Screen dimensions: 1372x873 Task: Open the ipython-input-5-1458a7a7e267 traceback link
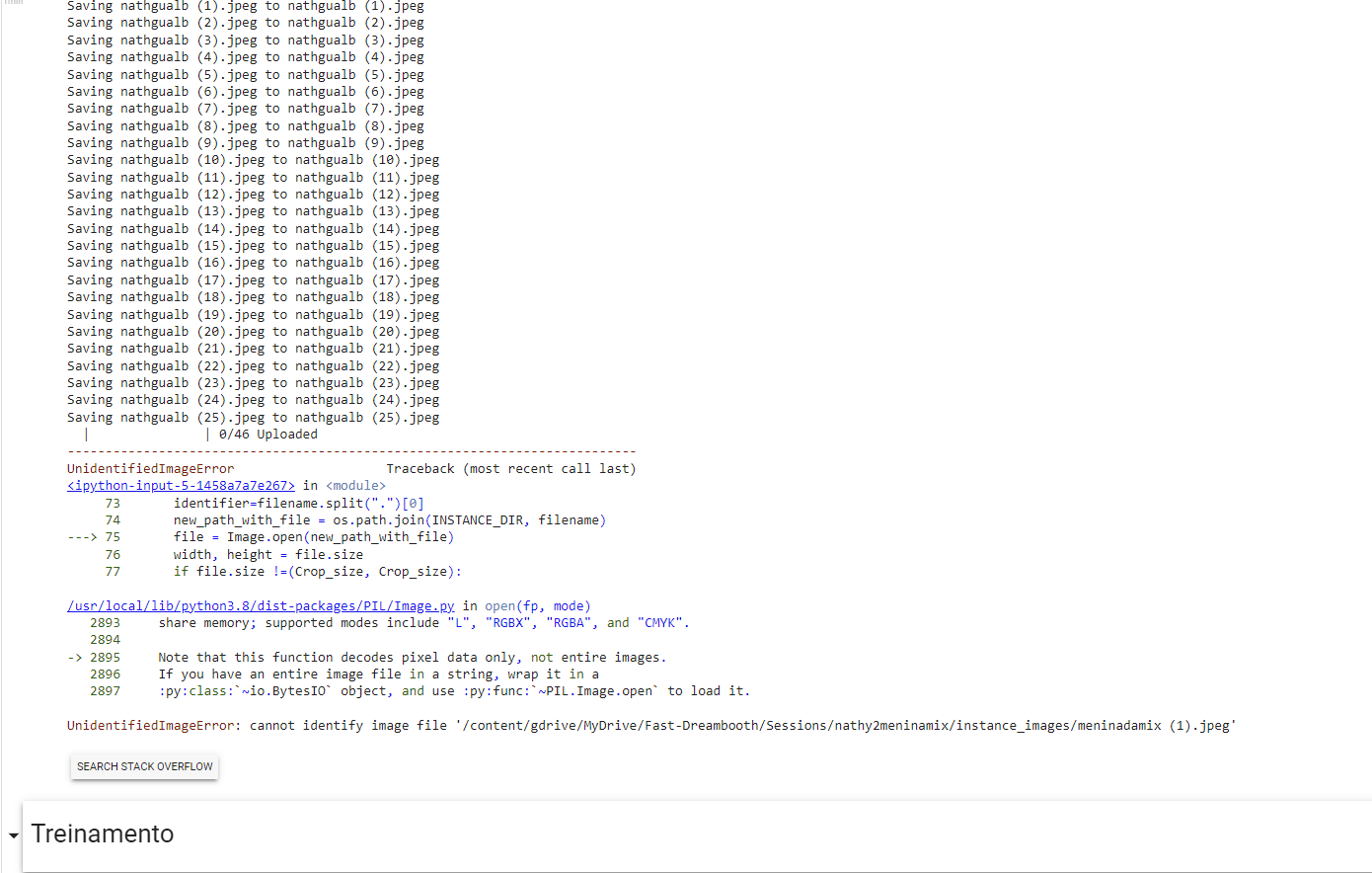coord(180,485)
